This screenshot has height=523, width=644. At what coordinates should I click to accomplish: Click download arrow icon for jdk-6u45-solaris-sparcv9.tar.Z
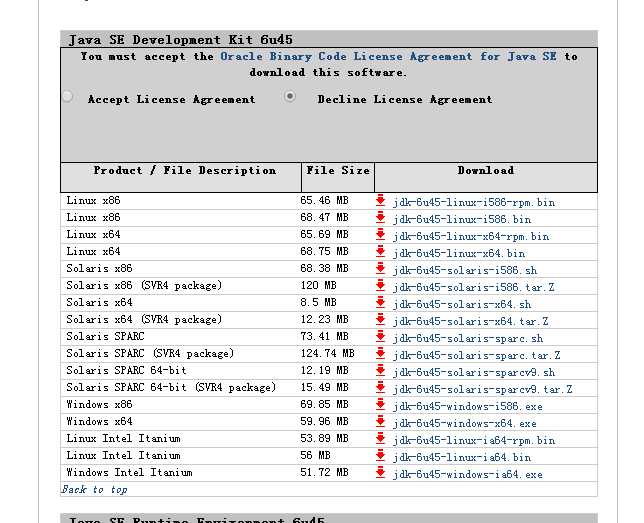380,387
